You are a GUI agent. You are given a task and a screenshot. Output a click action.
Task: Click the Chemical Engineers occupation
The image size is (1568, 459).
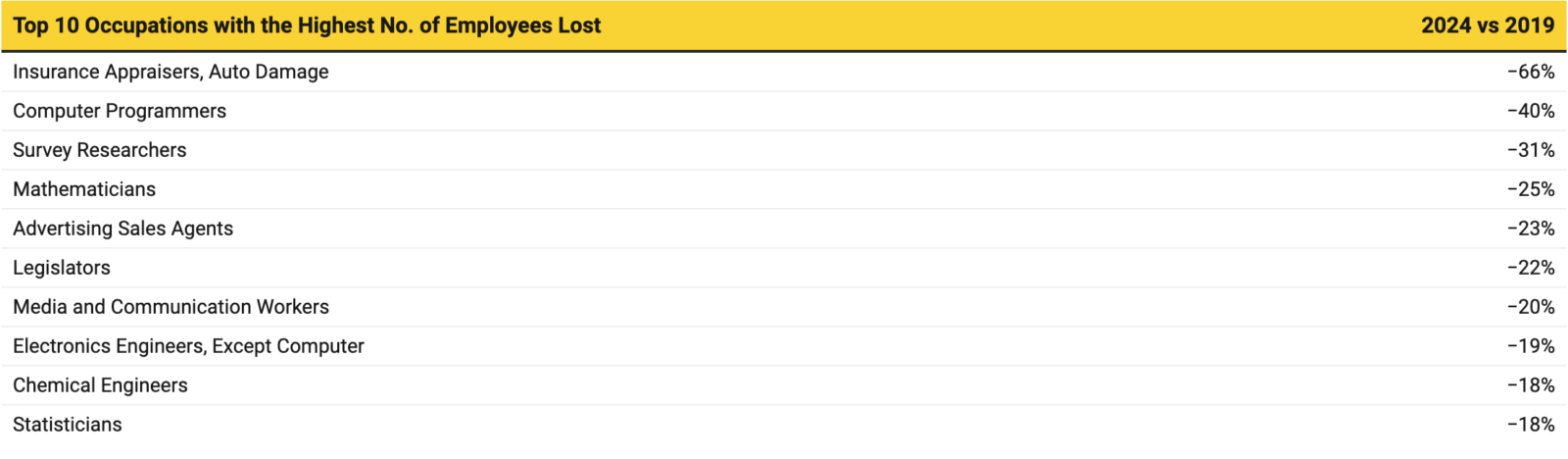[x=100, y=385]
